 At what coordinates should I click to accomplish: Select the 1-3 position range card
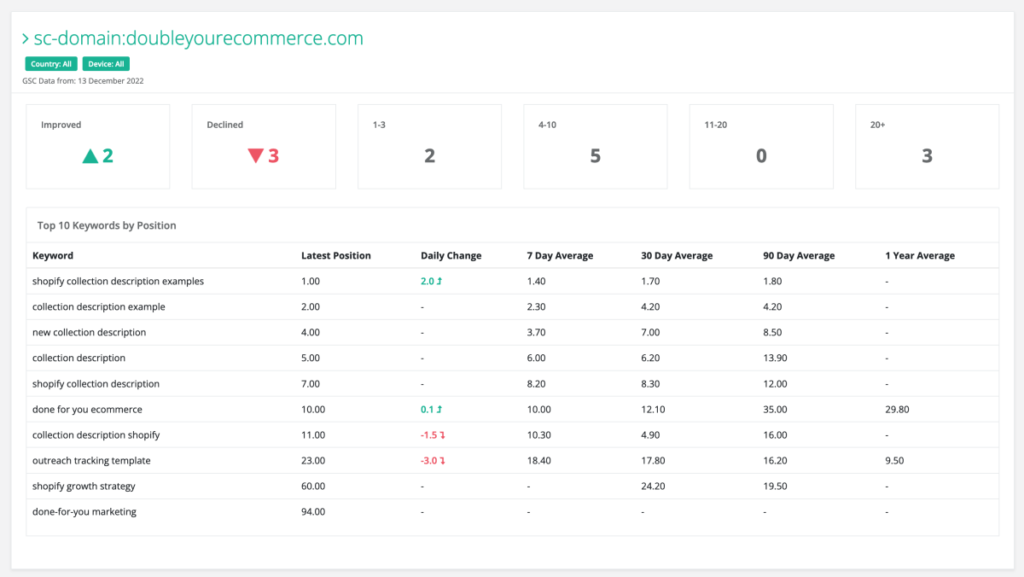[429, 147]
